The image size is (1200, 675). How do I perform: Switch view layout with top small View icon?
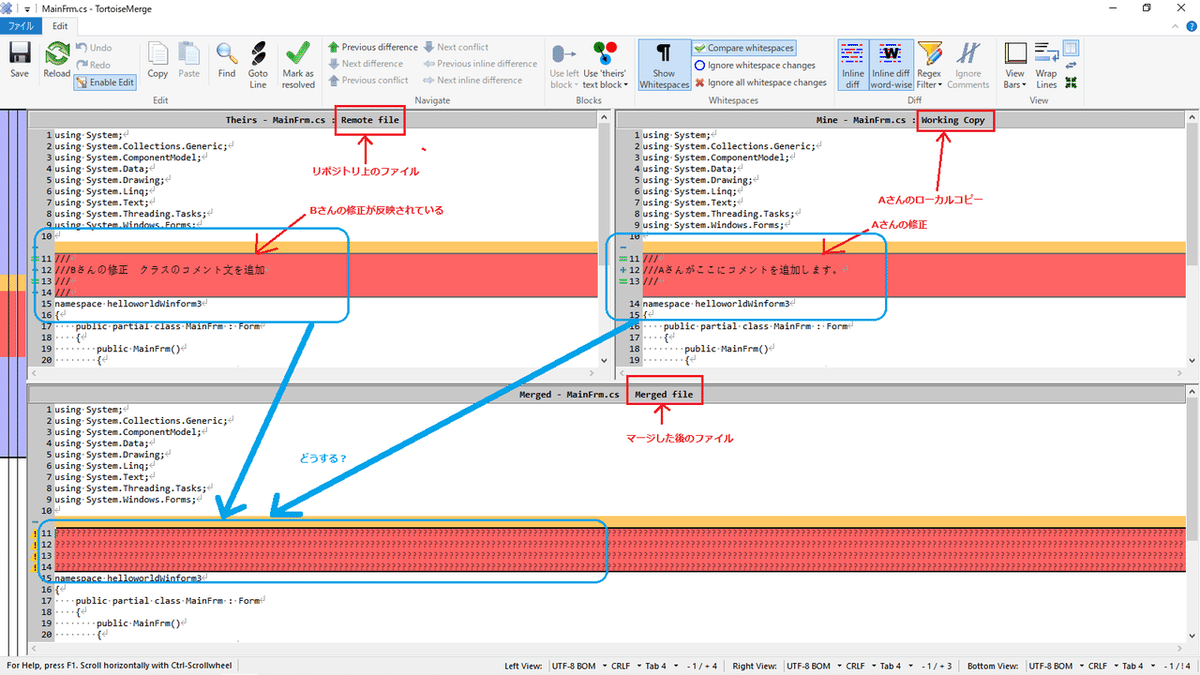point(1071,48)
